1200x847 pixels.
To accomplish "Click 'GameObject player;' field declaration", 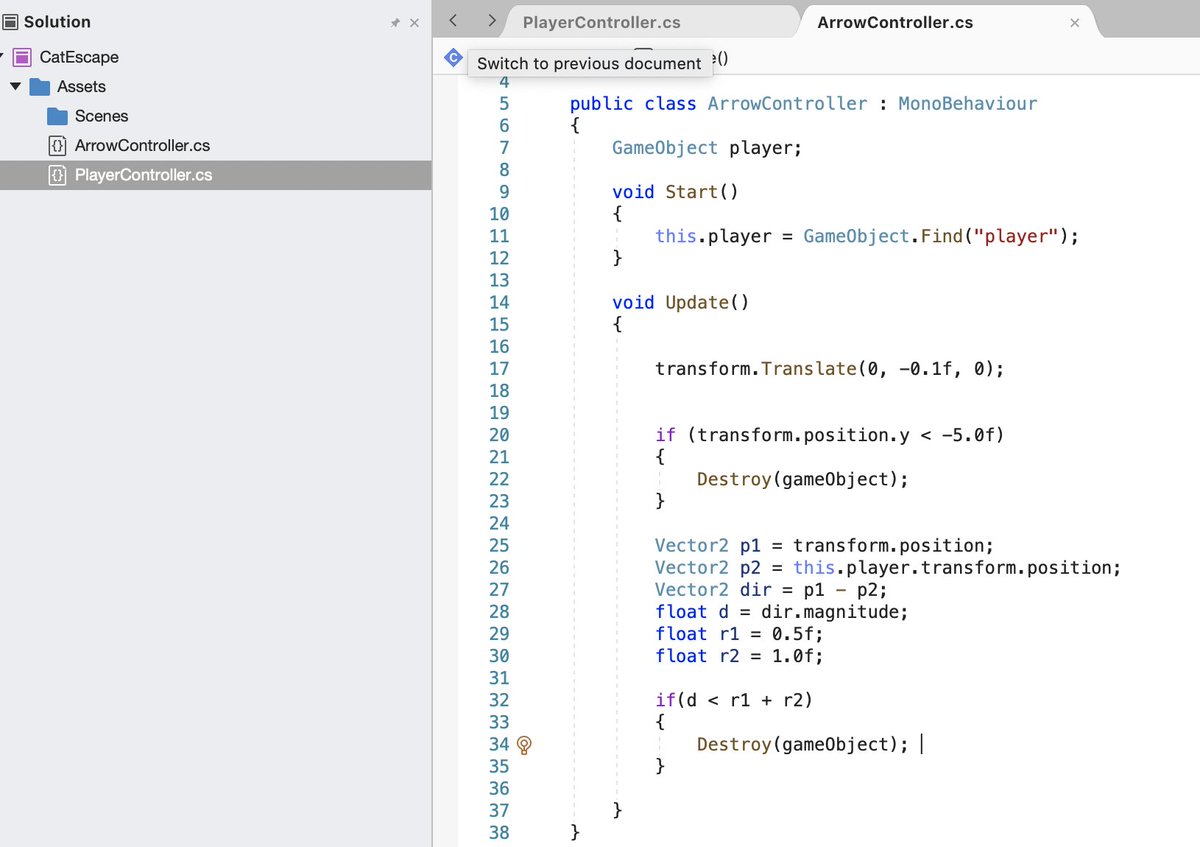I will tap(707, 148).
